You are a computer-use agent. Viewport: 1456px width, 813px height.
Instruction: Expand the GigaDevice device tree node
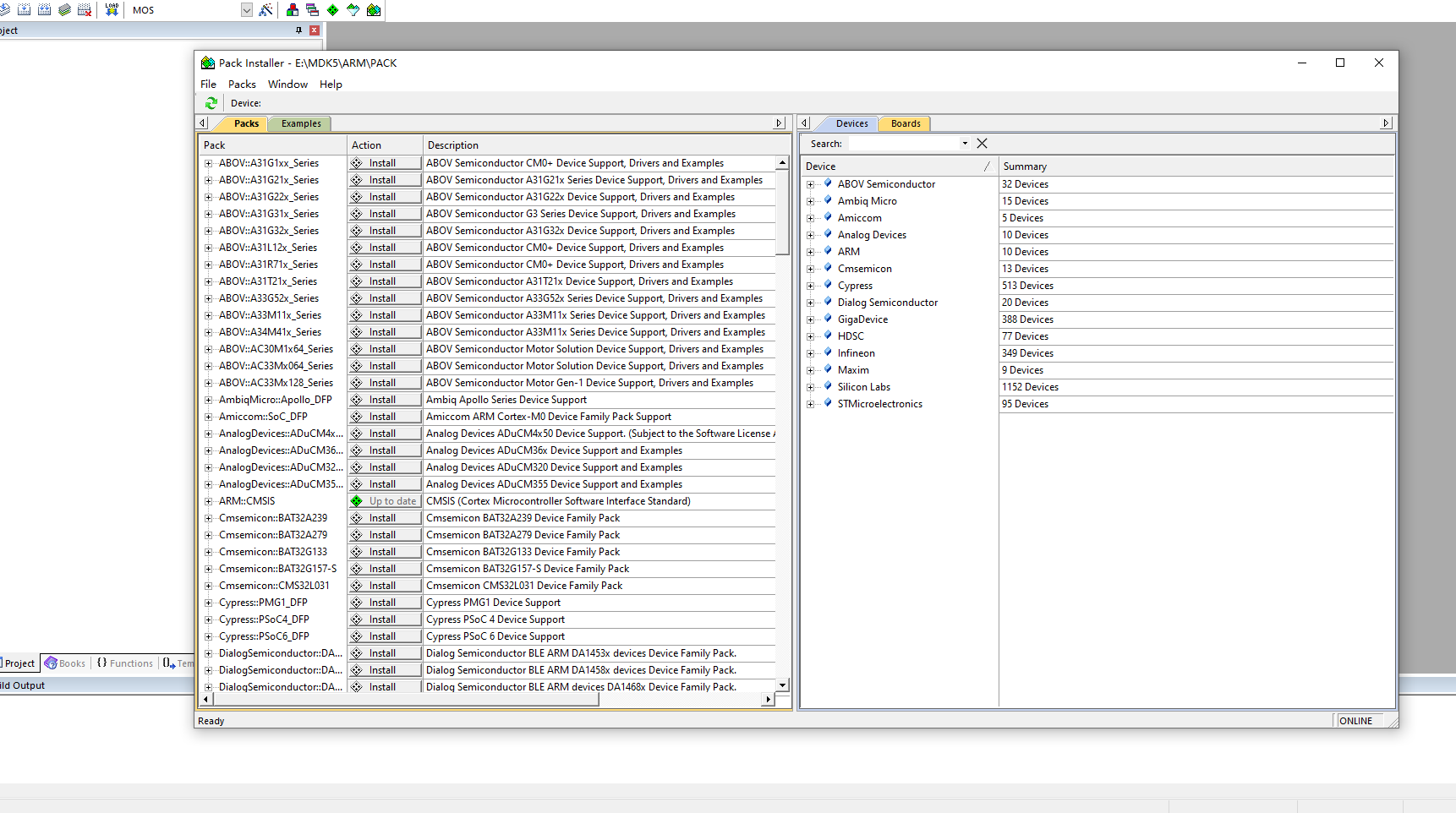(810, 319)
